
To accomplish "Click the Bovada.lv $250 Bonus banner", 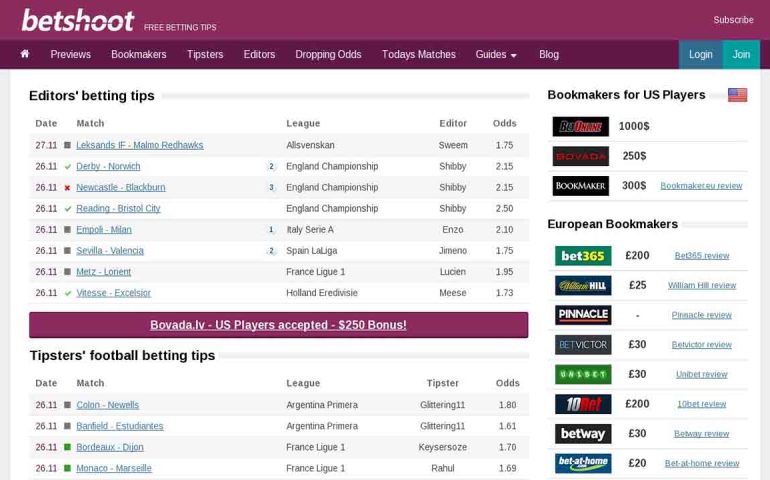I will coord(278,325).
